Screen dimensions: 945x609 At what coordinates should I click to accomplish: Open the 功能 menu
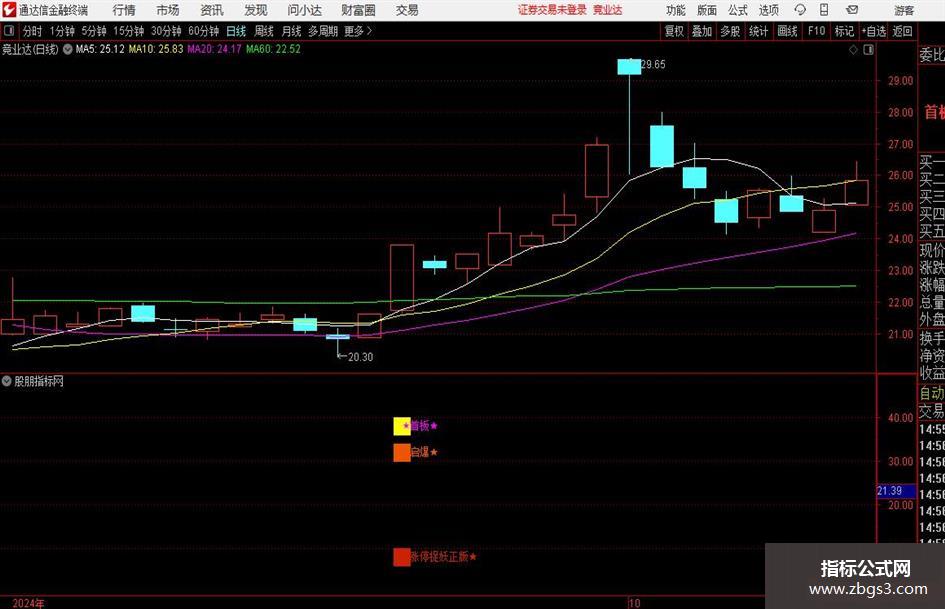click(676, 10)
